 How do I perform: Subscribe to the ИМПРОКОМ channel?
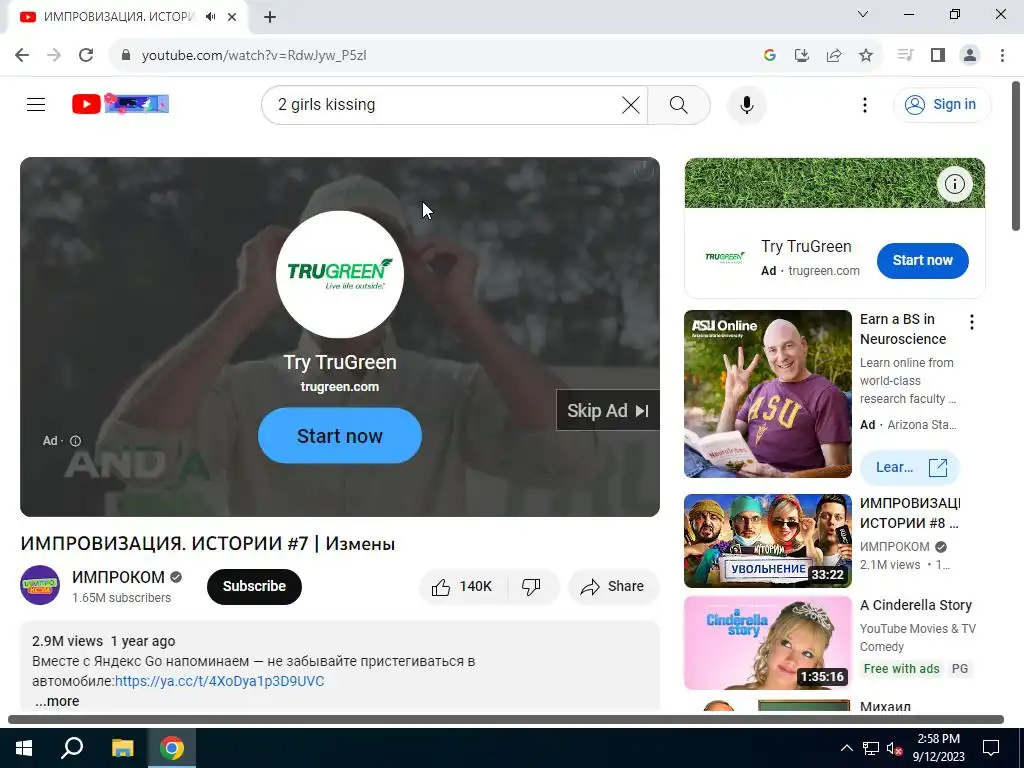click(254, 586)
